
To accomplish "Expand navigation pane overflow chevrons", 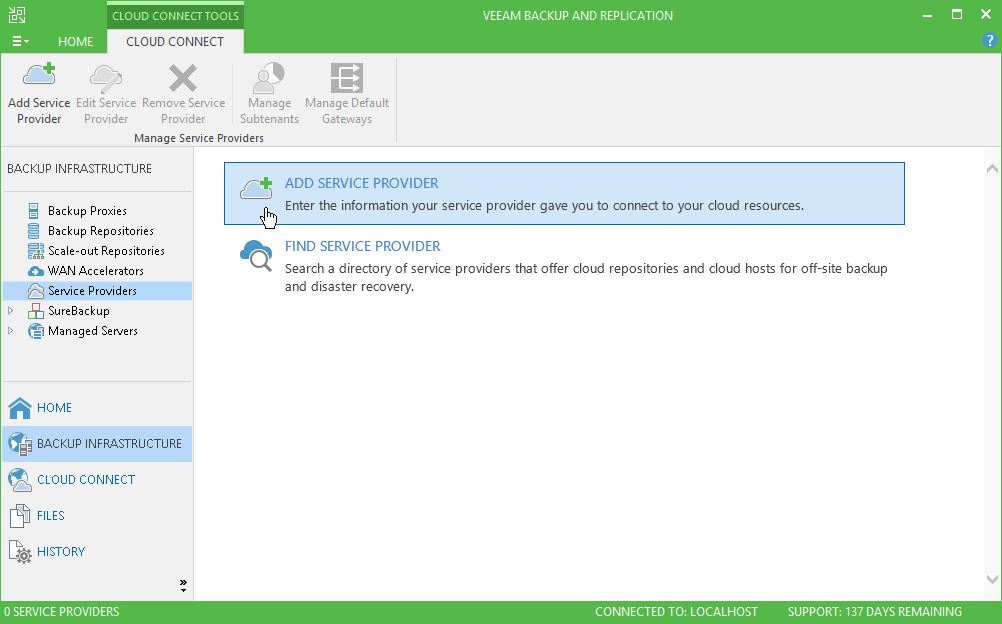I will point(183,585).
